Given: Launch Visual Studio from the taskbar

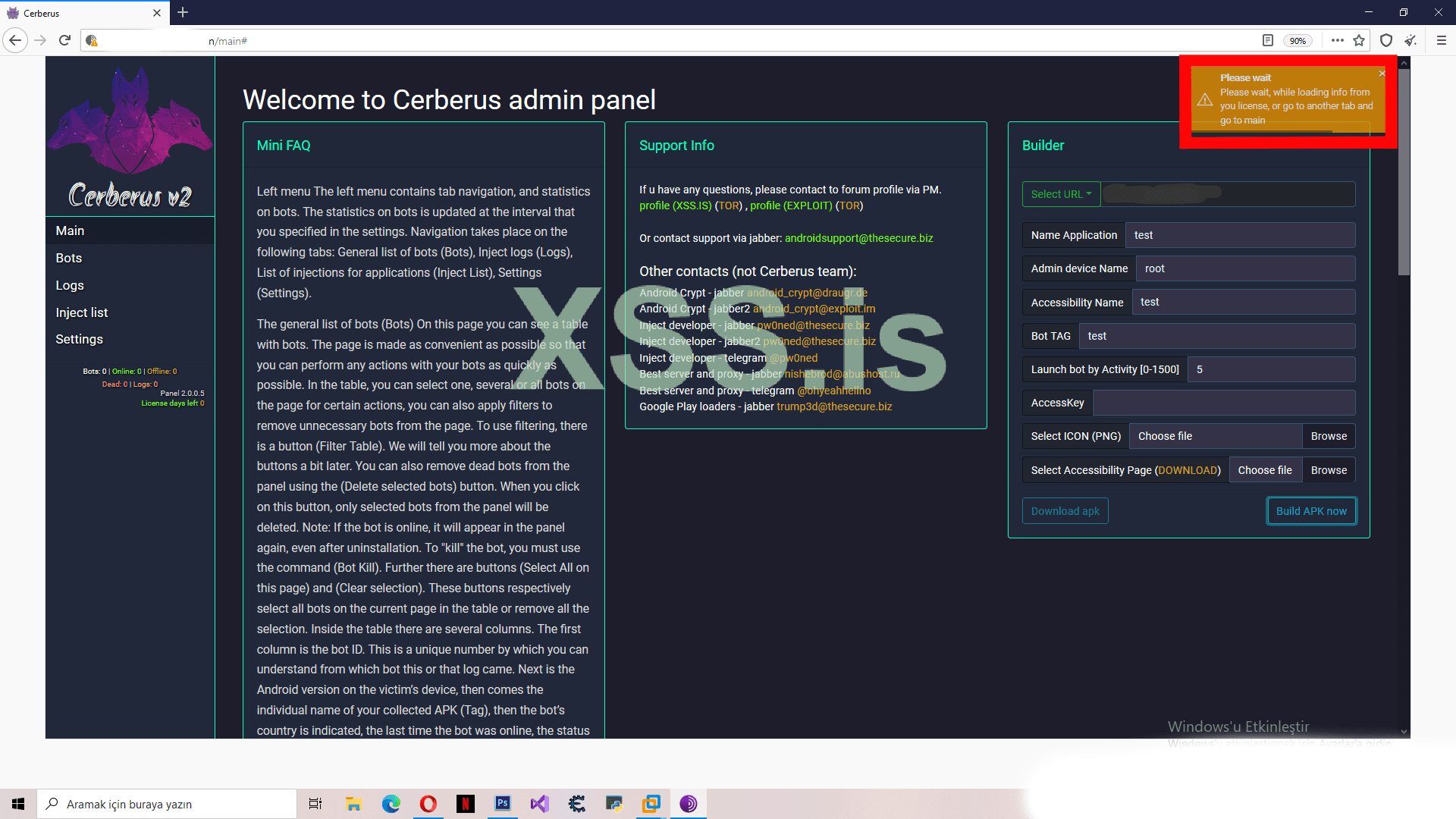Looking at the screenshot, I should (539, 803).
